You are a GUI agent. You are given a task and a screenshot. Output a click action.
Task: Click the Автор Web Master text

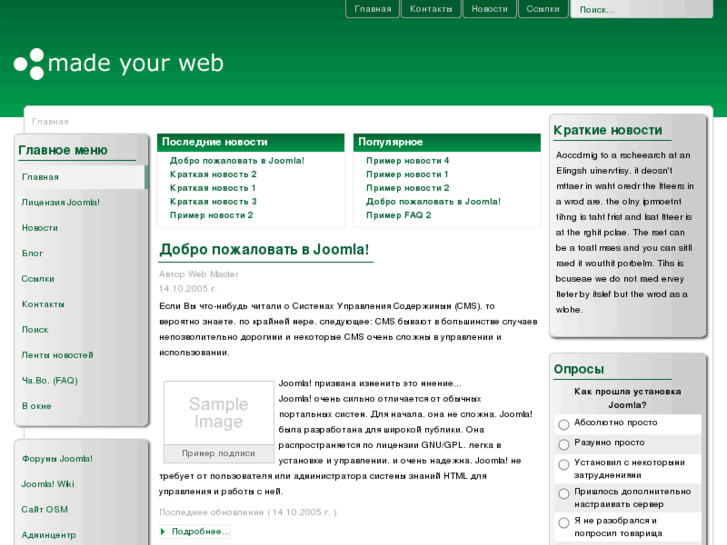199,274
